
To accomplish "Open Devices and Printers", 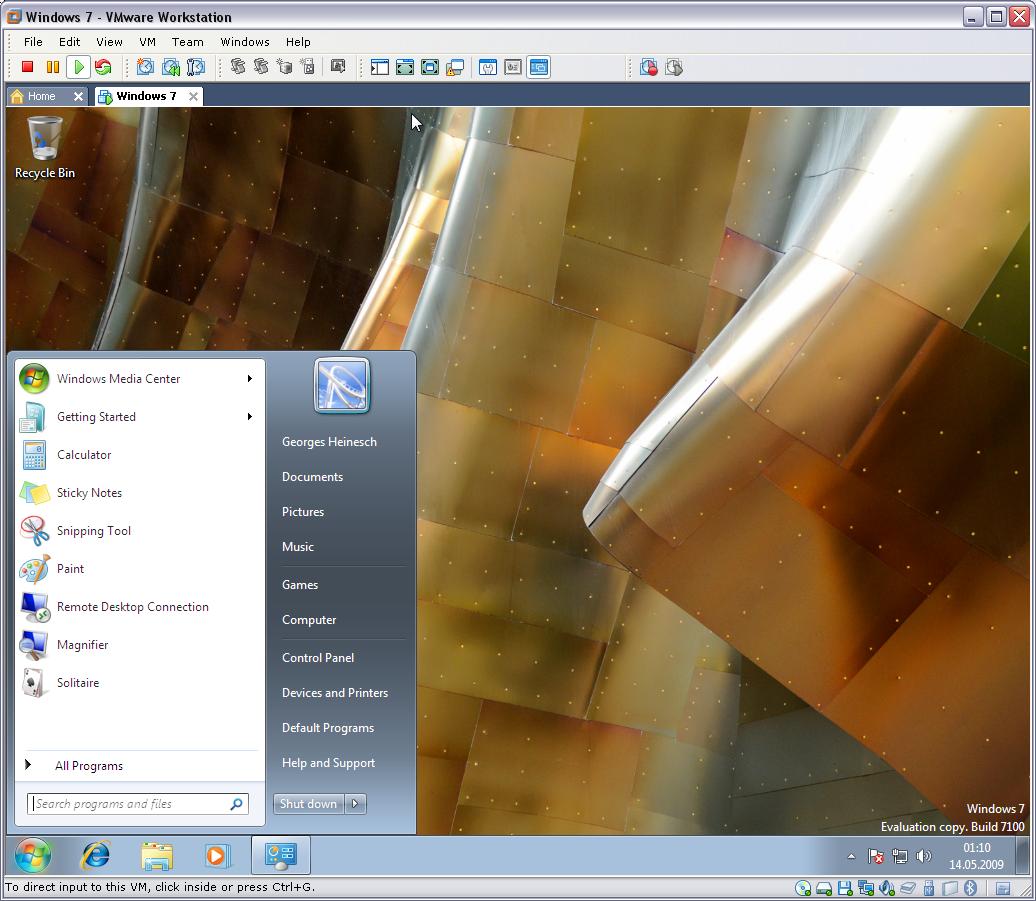I will (x=335, y=692).
